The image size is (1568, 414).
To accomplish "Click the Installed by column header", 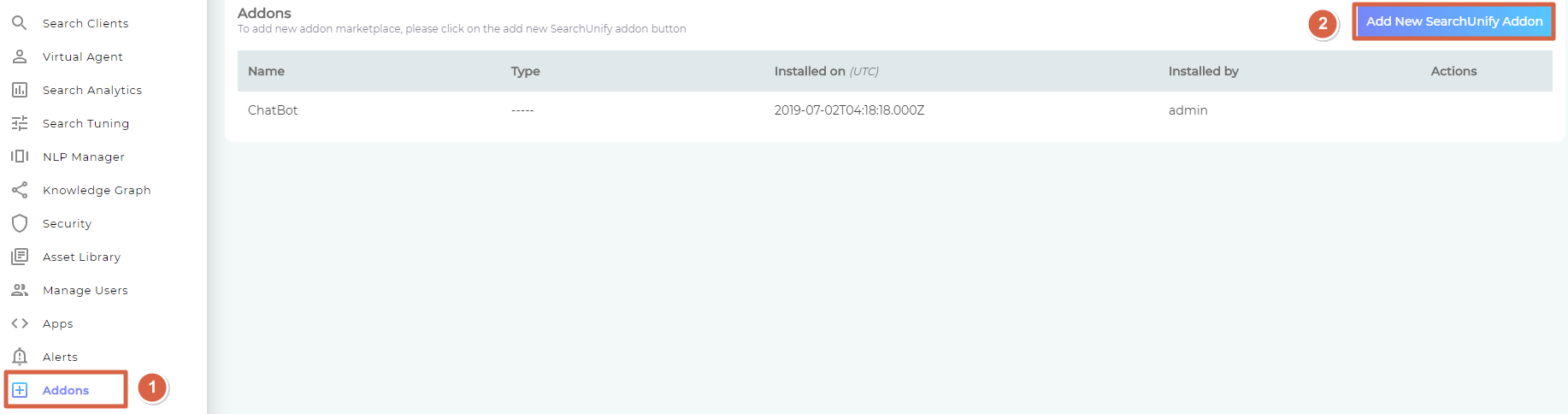I will pos(1203,71).
